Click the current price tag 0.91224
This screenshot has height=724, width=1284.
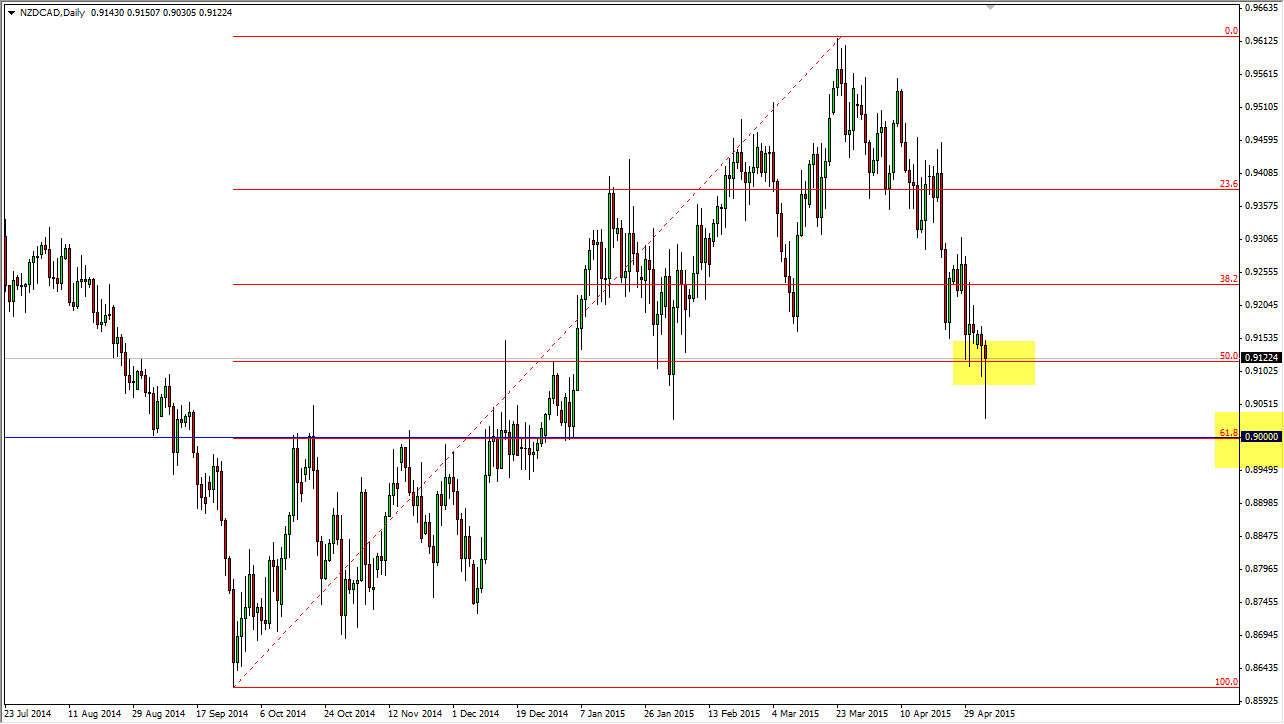click(x=1257, y=357)
